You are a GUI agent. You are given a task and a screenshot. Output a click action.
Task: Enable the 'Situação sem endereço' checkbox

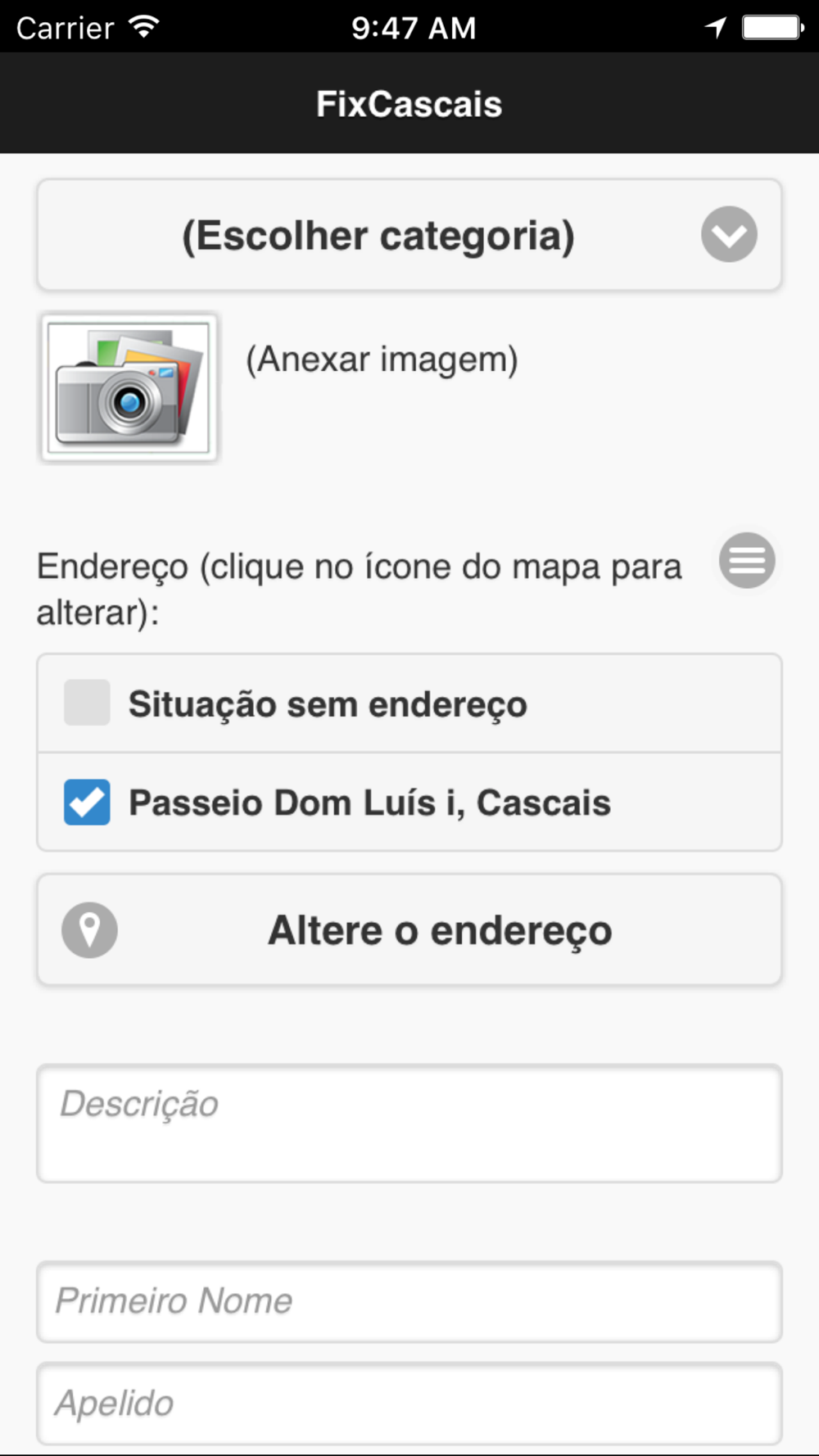(x=87, y=703)
